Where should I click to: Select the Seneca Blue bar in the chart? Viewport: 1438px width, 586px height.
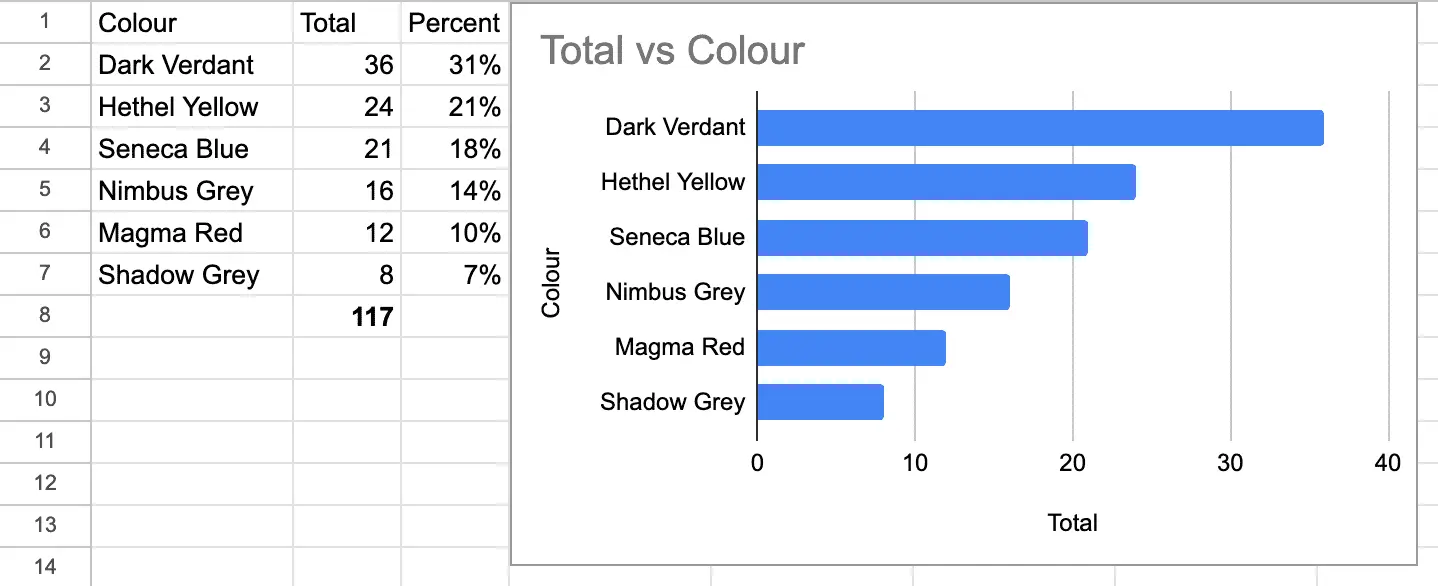pos(922,238)
